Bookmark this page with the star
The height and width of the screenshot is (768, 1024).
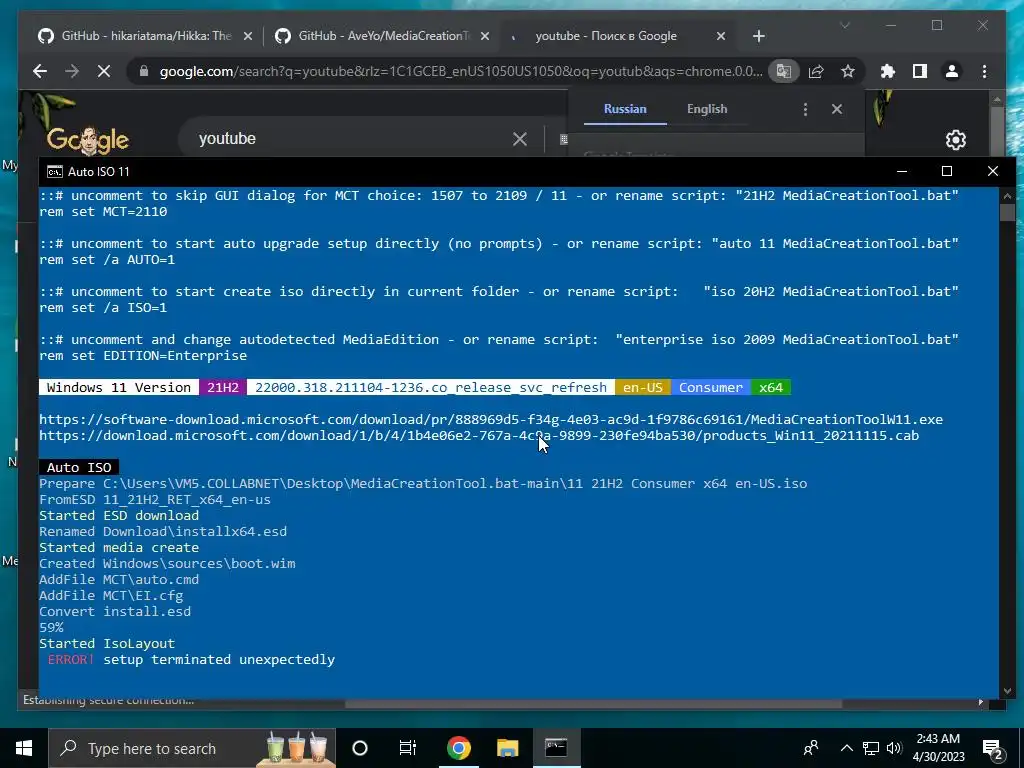pos(848,71)
